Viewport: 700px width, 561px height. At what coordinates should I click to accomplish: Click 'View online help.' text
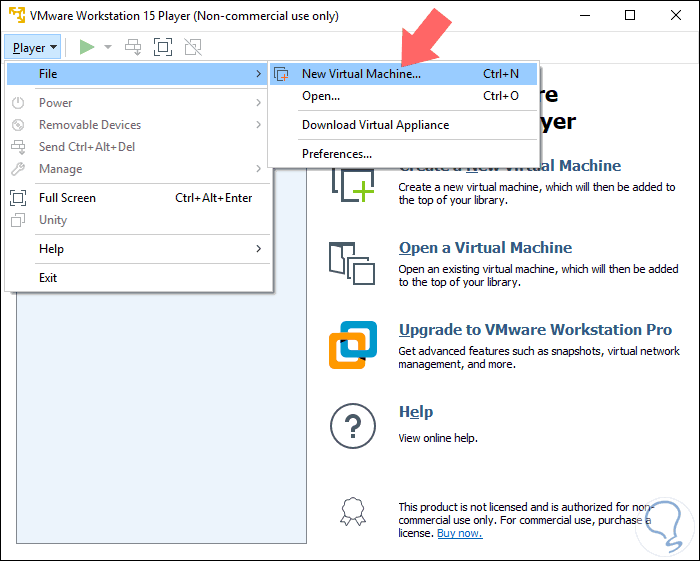click(x=438, y=438)
